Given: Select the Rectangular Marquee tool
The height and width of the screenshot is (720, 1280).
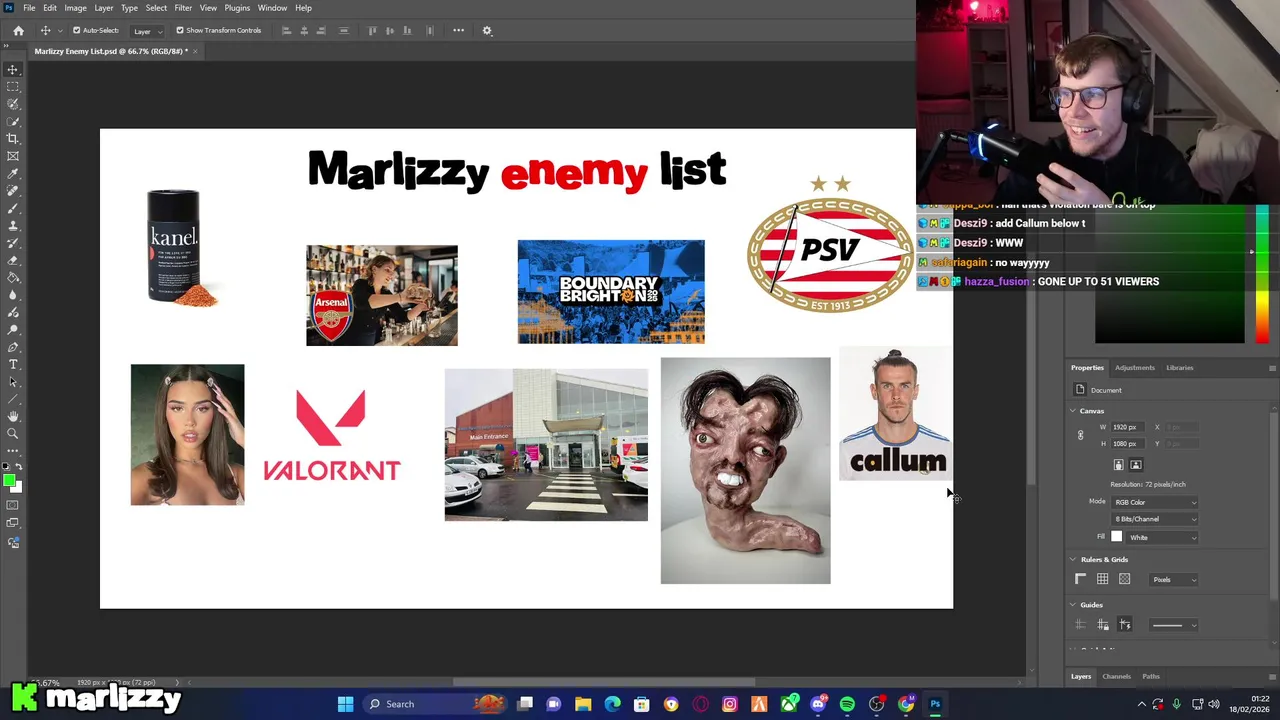Looking at the screenshot, I should pos(13,87).
